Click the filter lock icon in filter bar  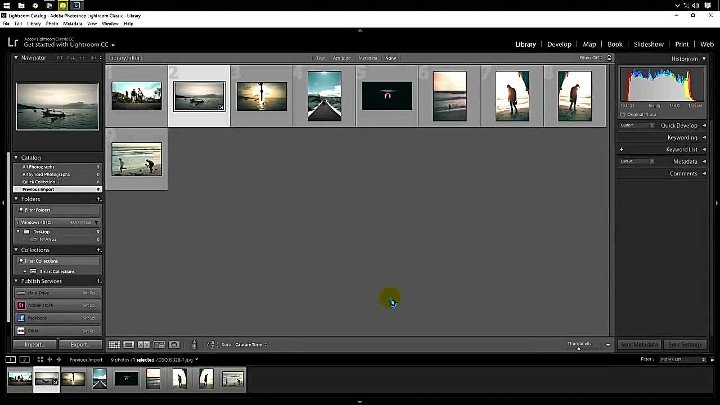click(x=609, y=58)
